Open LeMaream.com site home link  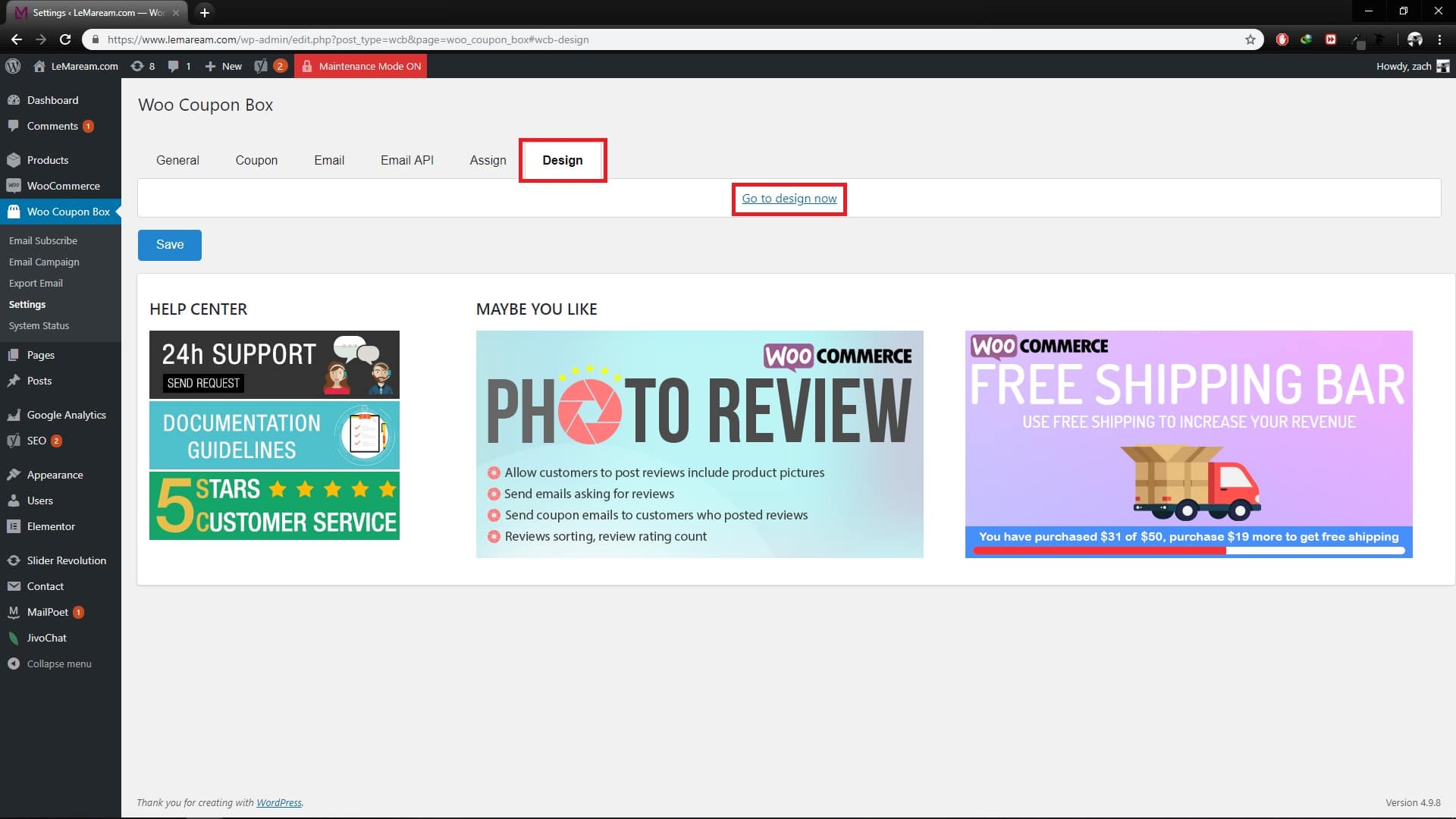point(76,66)
